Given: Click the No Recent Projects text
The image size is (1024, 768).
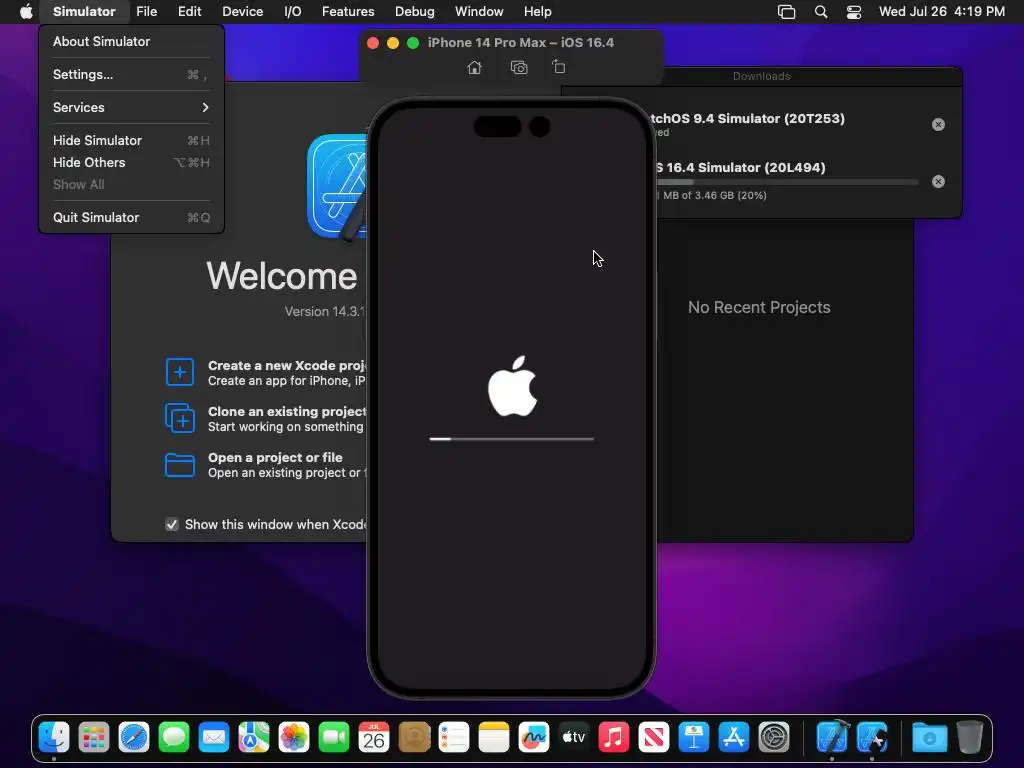Looking at the screenshot, I should (x=759, y=308).
